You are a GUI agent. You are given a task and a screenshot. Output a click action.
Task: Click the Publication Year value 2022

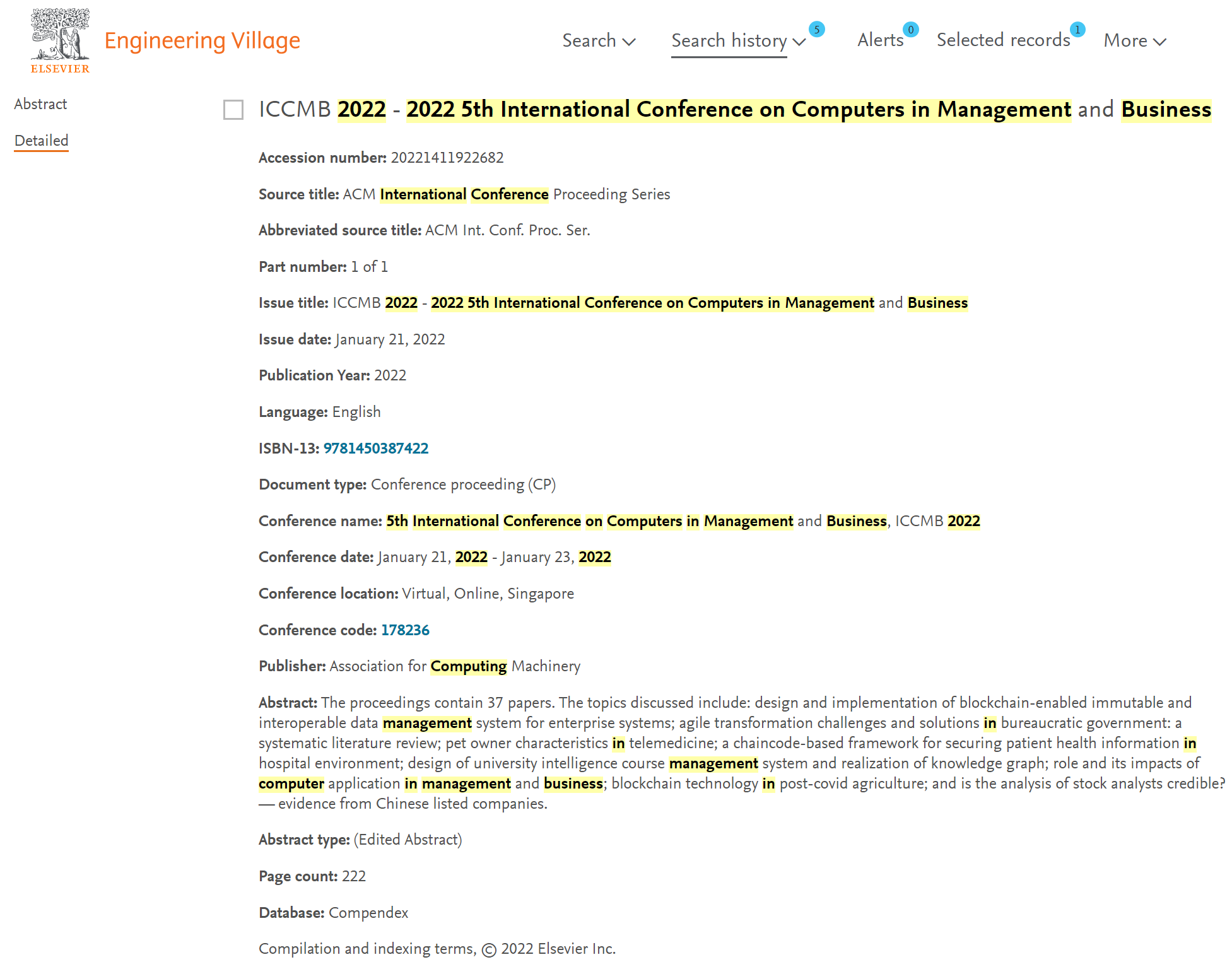click(390, 375)
